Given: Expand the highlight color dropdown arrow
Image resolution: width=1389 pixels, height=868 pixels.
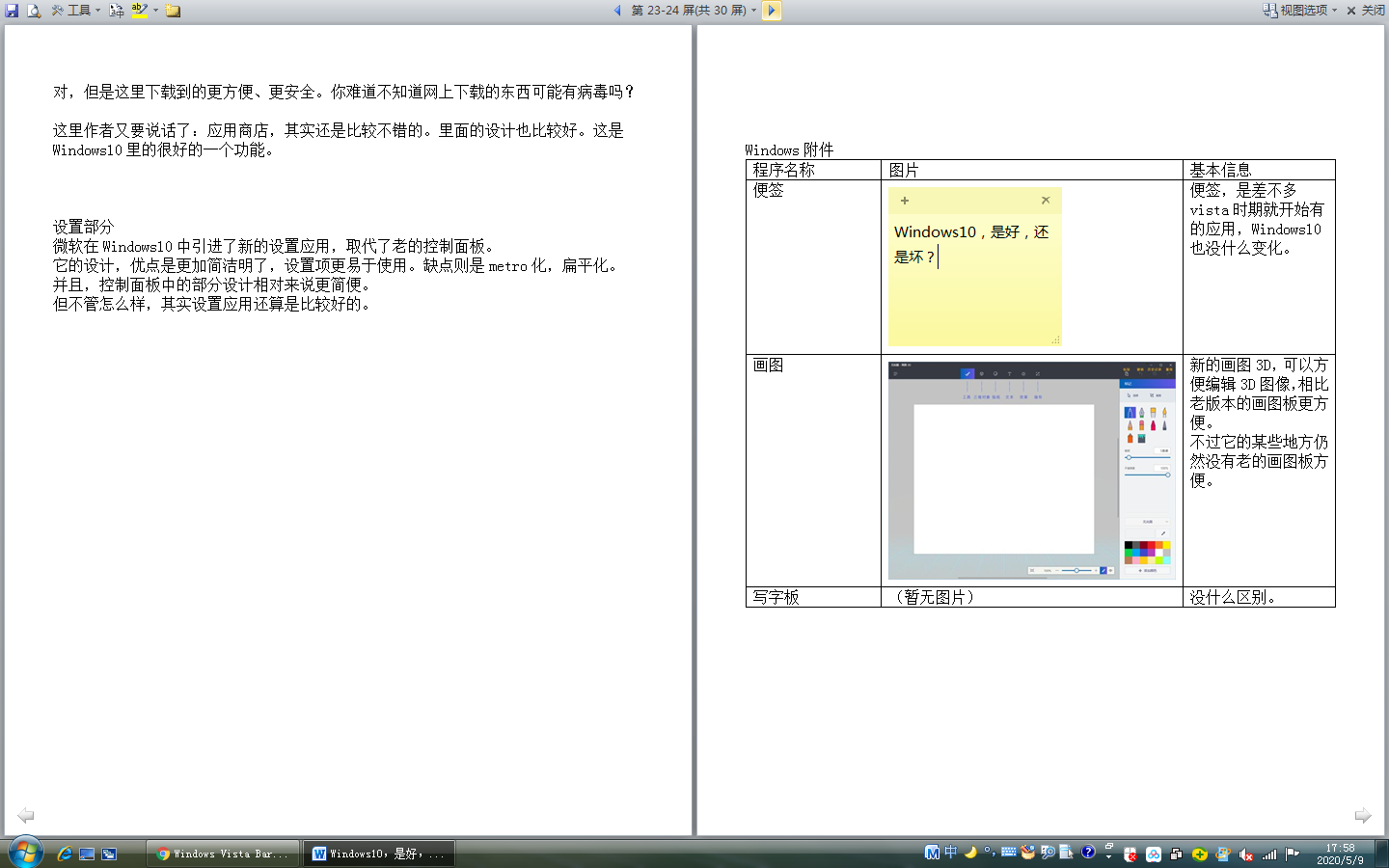Looking at the screenshot, I should [x=155, y=11].
